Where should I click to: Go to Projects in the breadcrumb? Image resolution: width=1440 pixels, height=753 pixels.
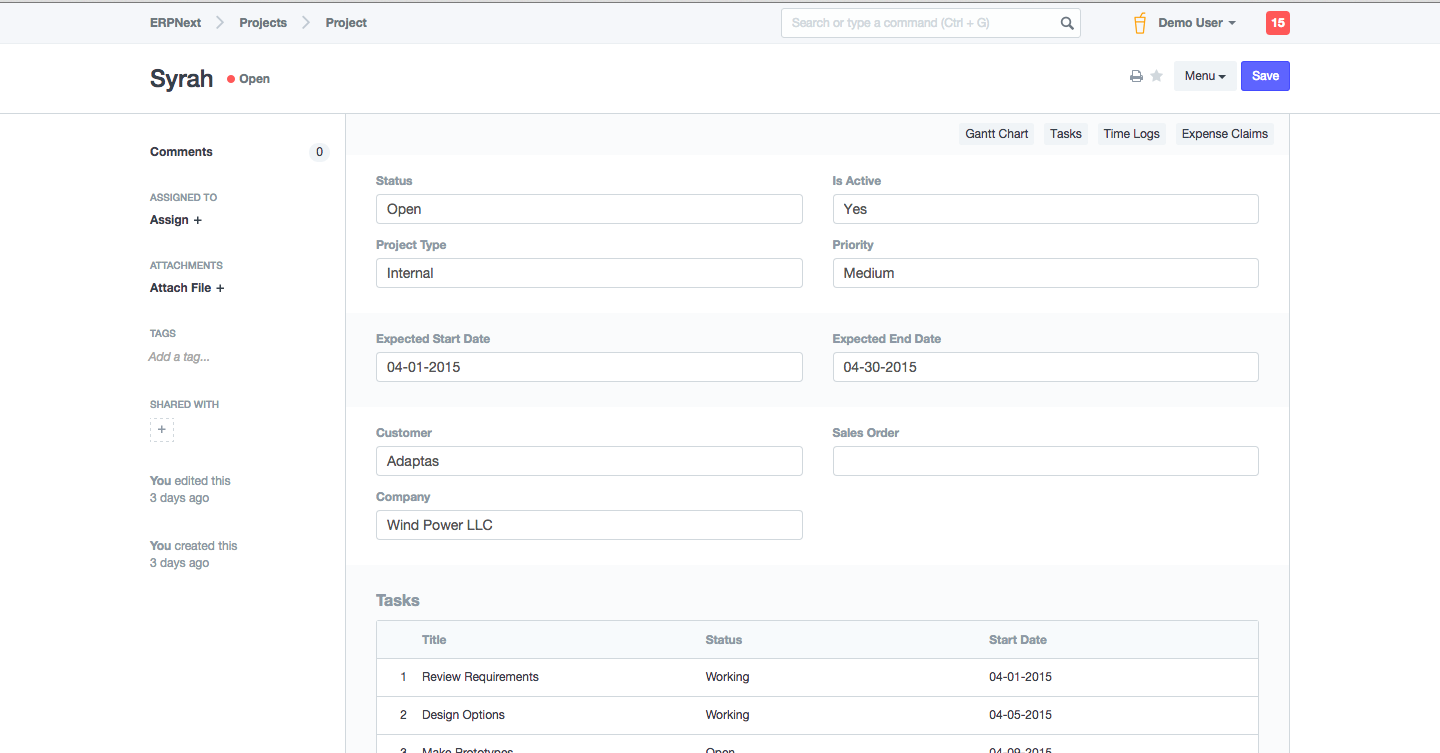(263, 23)
